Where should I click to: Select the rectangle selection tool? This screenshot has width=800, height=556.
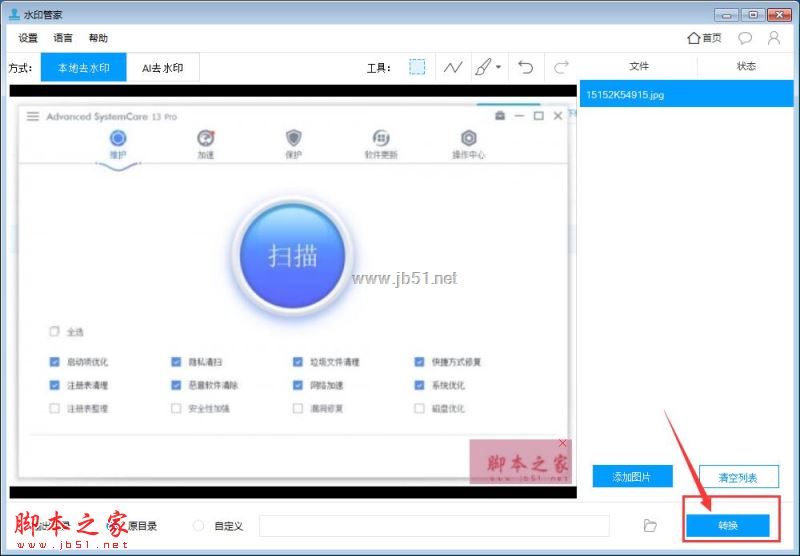click(417, 67)
